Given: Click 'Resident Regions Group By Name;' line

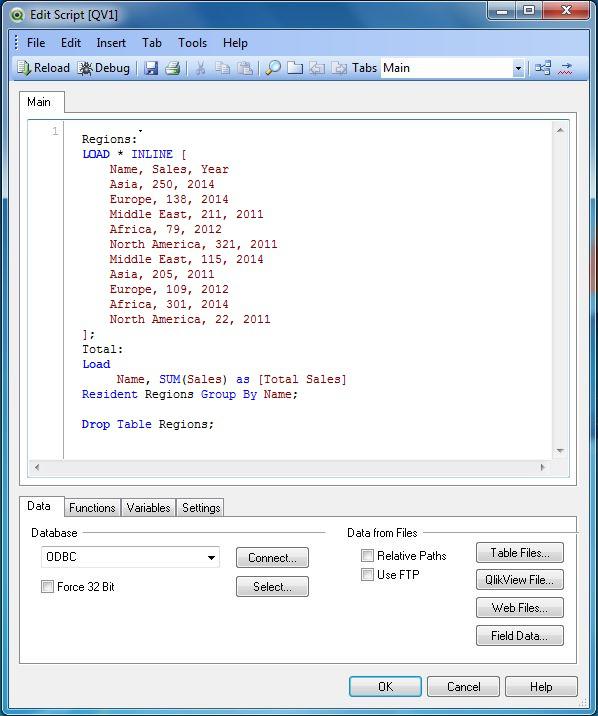Looking at the screenshot, I should 190,394.
